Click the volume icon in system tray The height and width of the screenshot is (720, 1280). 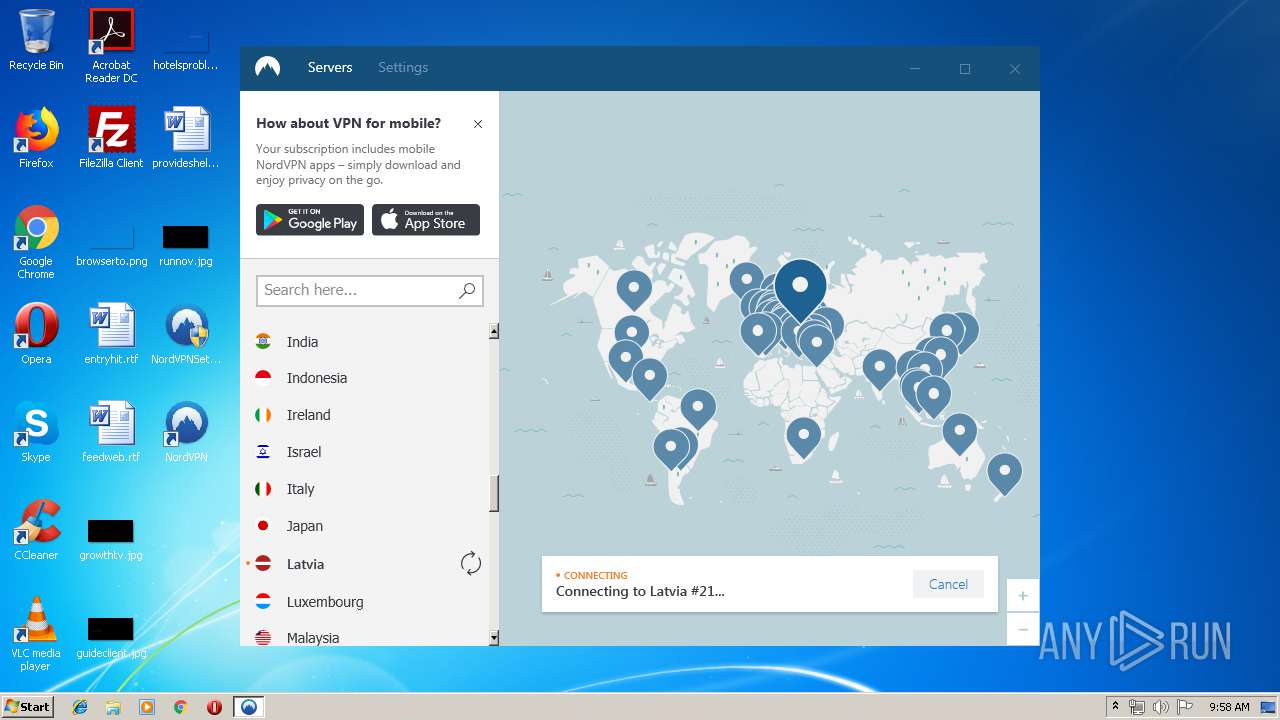point(1160,707)
